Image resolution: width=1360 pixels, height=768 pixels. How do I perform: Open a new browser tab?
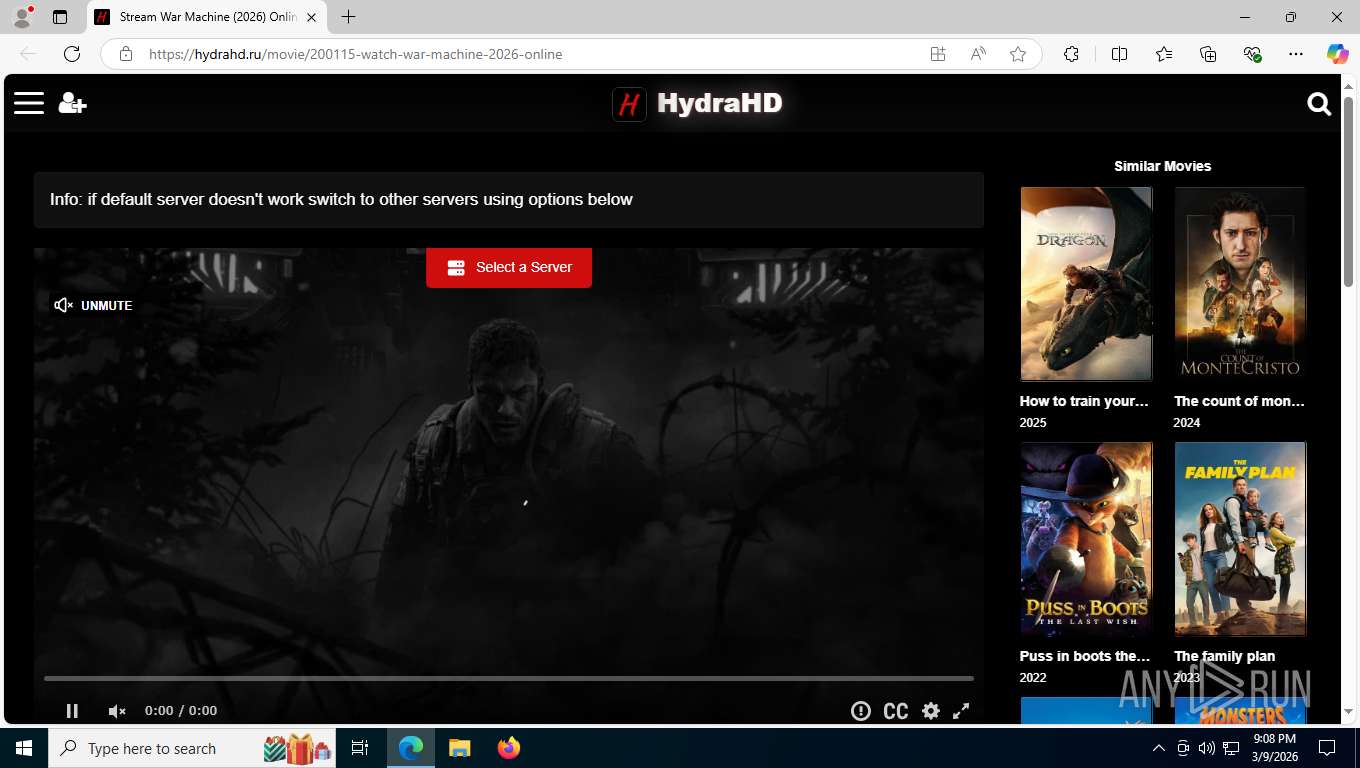[x=348, y=17]
